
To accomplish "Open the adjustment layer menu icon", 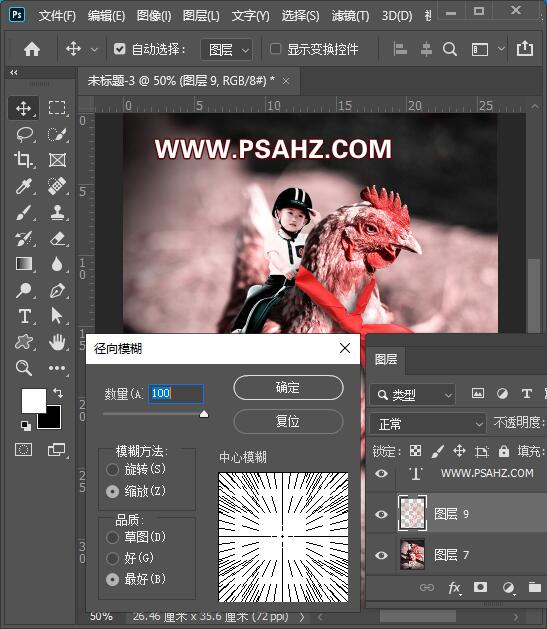I will [508, 588].
